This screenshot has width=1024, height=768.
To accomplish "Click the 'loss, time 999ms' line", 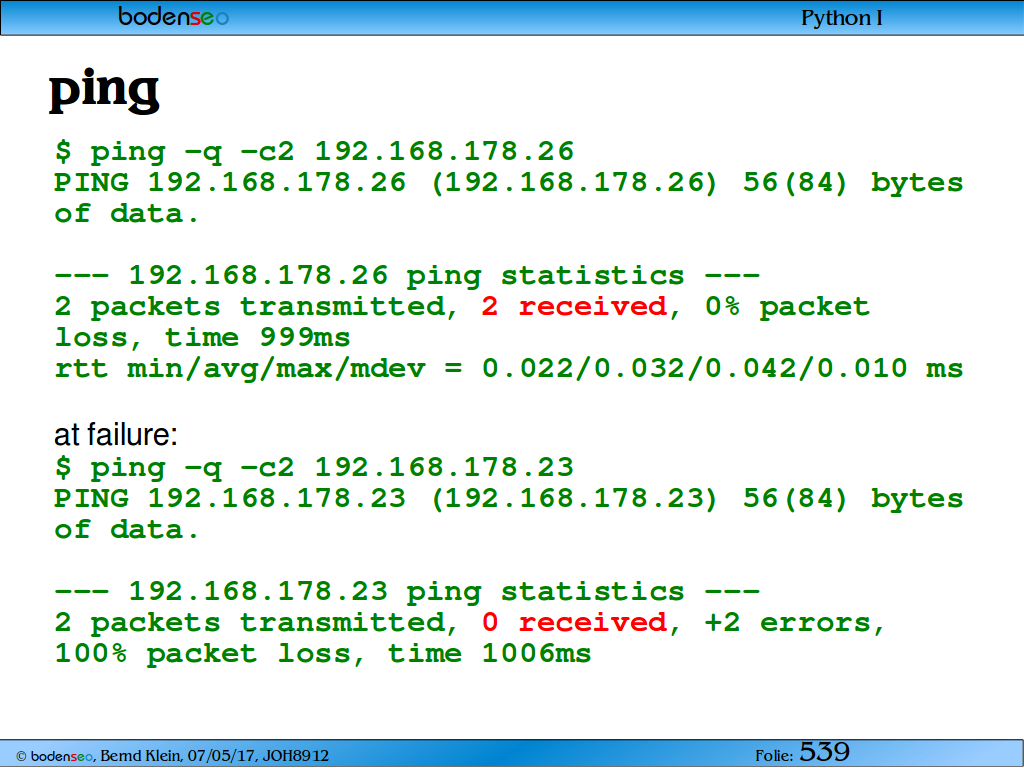I will [202, 338].
